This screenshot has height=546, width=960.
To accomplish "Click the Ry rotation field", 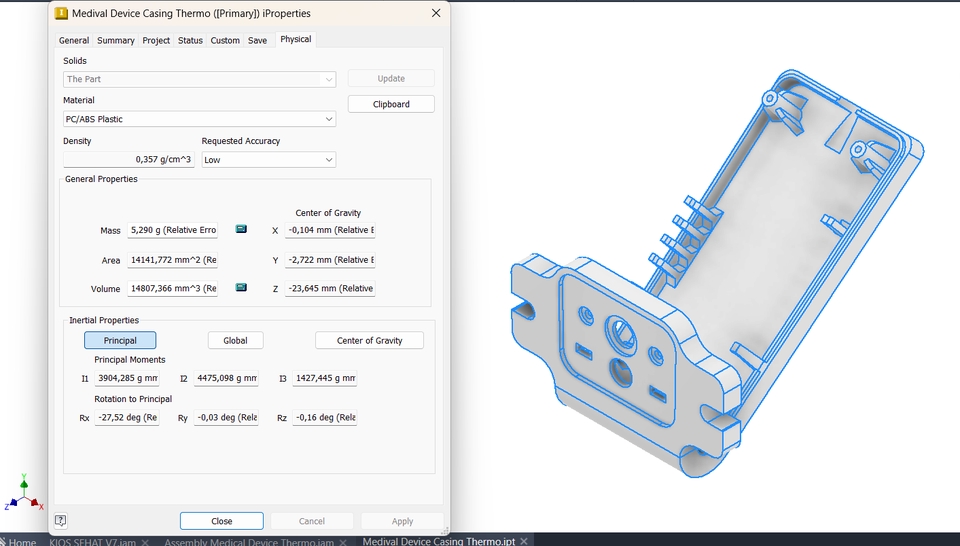I will coord(226,417).
